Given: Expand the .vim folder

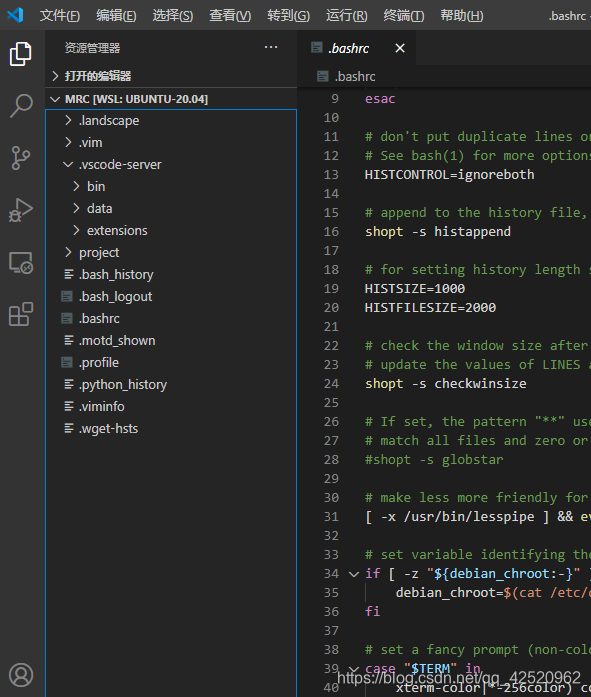Looking at the screenshot, I should click(171, 142).
